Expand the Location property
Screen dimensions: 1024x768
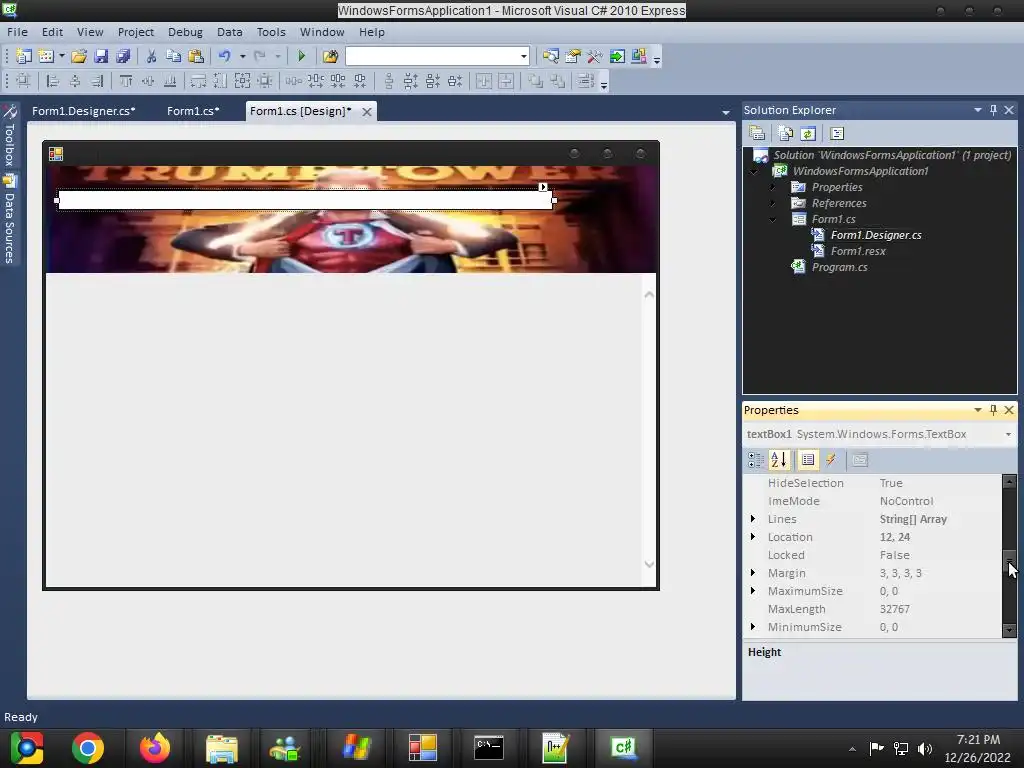click(753, 537)
